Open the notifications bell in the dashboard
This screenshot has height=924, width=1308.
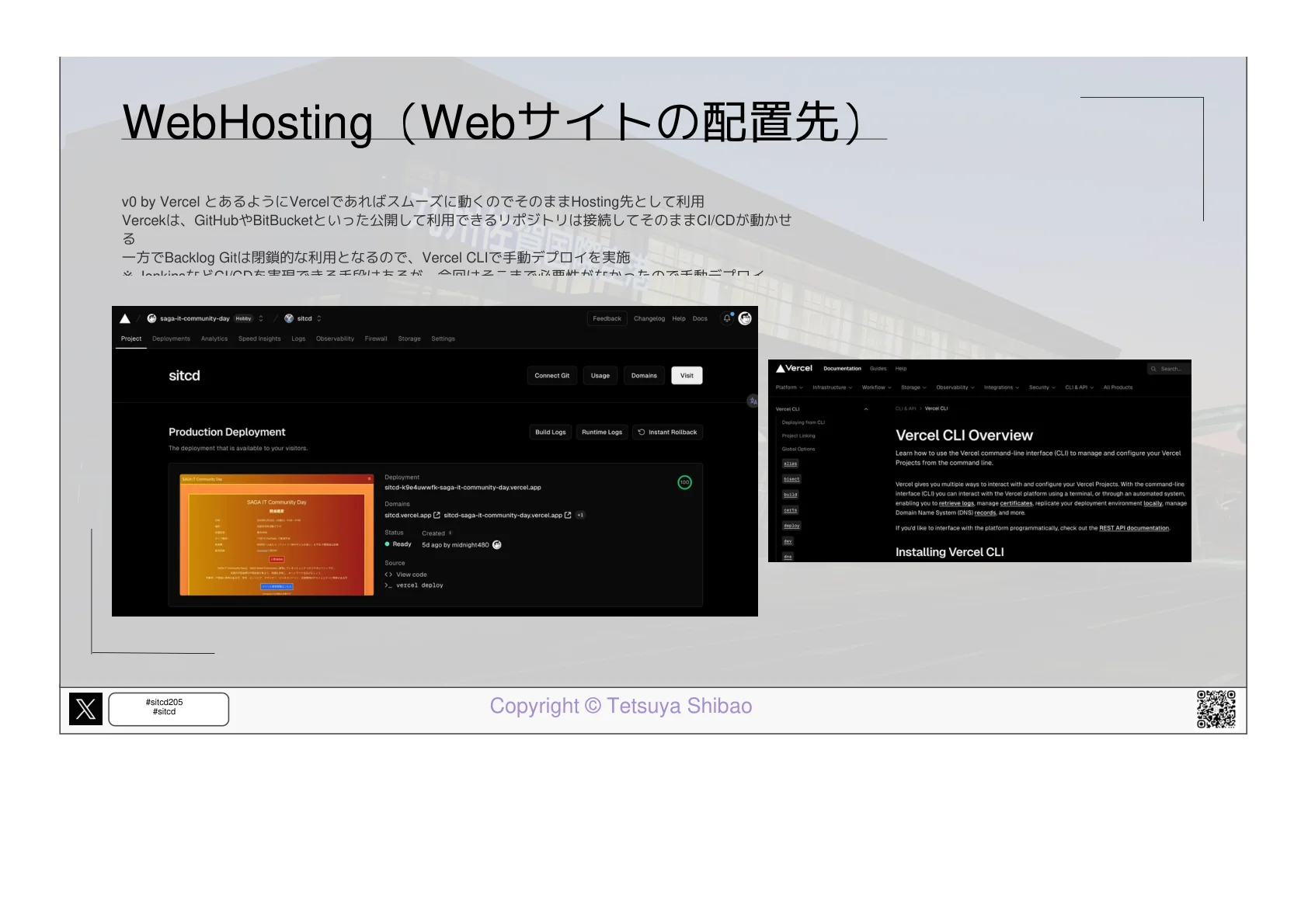[727, 318]
